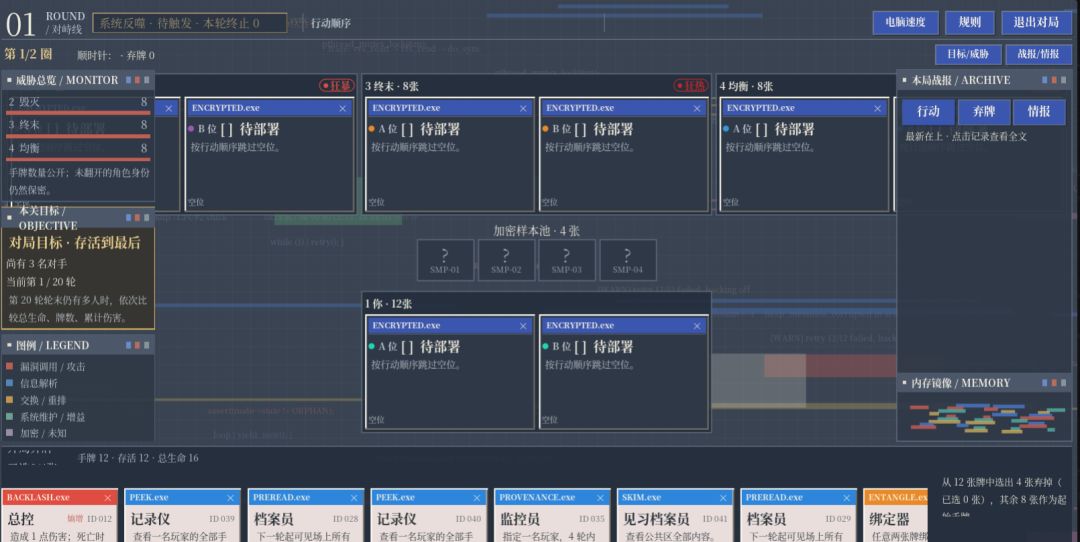The image size is (1080, 542).
Task: Close the SKIM.exe 见习档案员 card
Action: pyautogui.click(x=723, y=498)
